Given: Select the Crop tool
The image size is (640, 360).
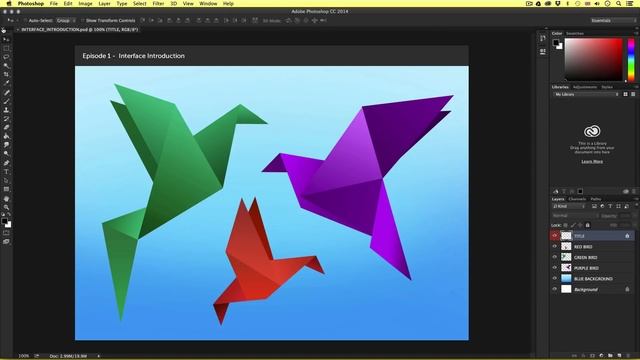Looking at the screenshot, I should (x=6, y=75).
